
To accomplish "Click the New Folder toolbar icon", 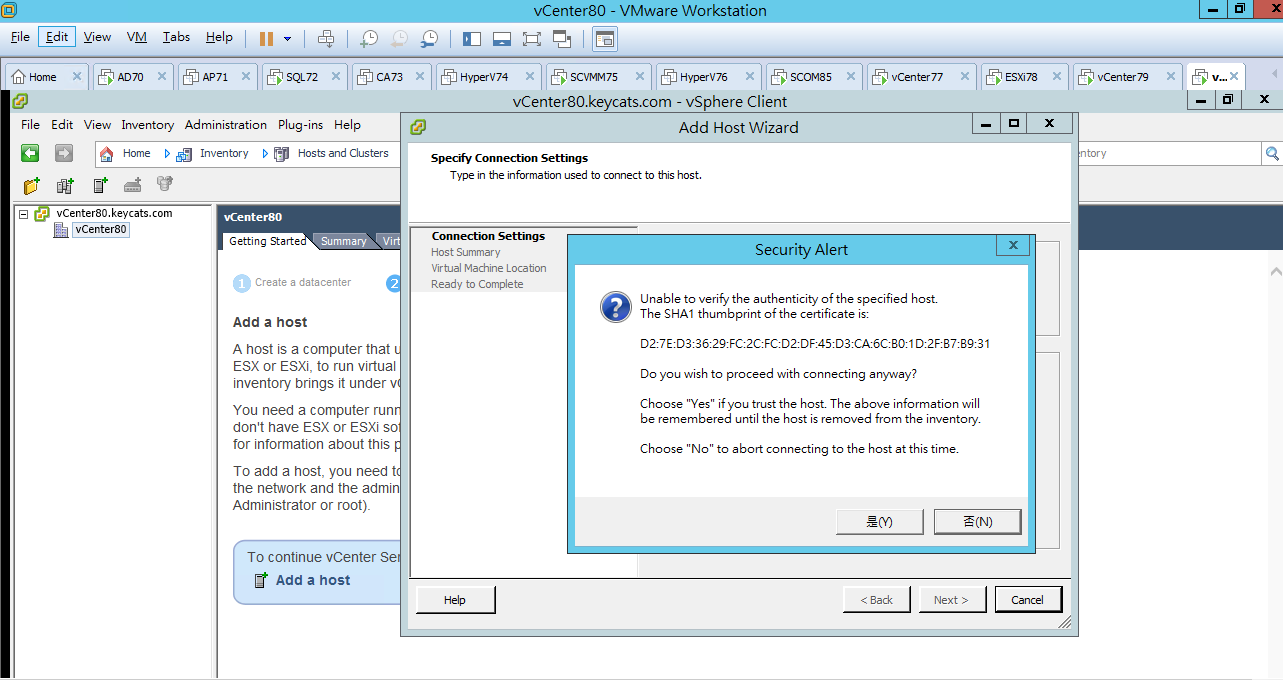I will click(x=32, y=186).
